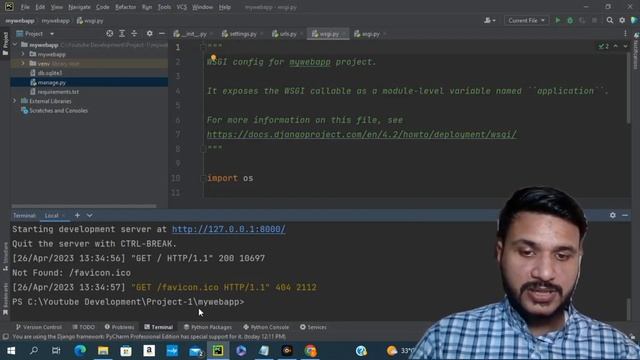Open the File menu
Viewport: 640px width, 360px height.
pos(25,7)
